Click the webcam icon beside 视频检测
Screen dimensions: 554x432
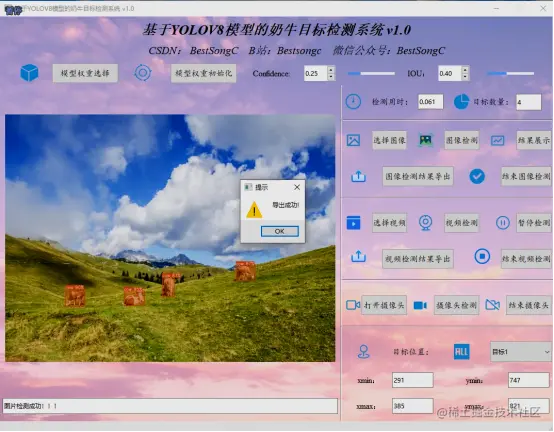pyautogui.click(x=426, y=223)
